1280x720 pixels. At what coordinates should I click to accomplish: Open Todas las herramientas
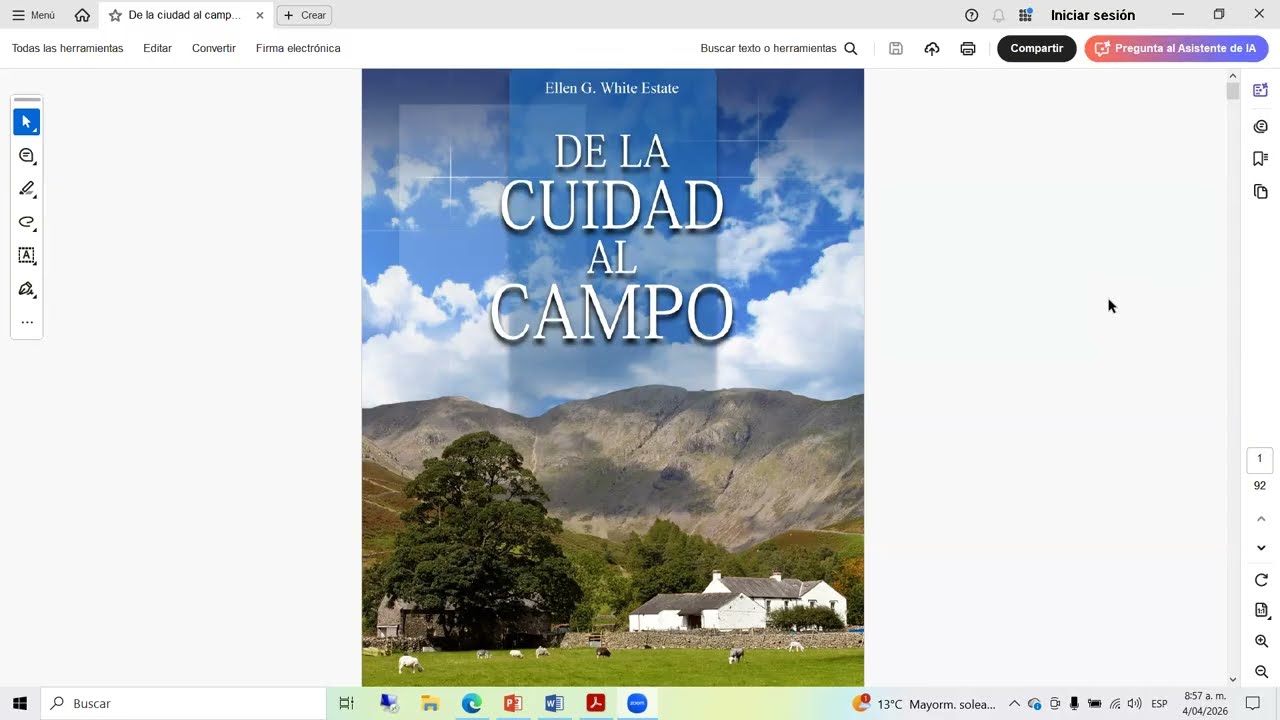[x=68, y=48]
